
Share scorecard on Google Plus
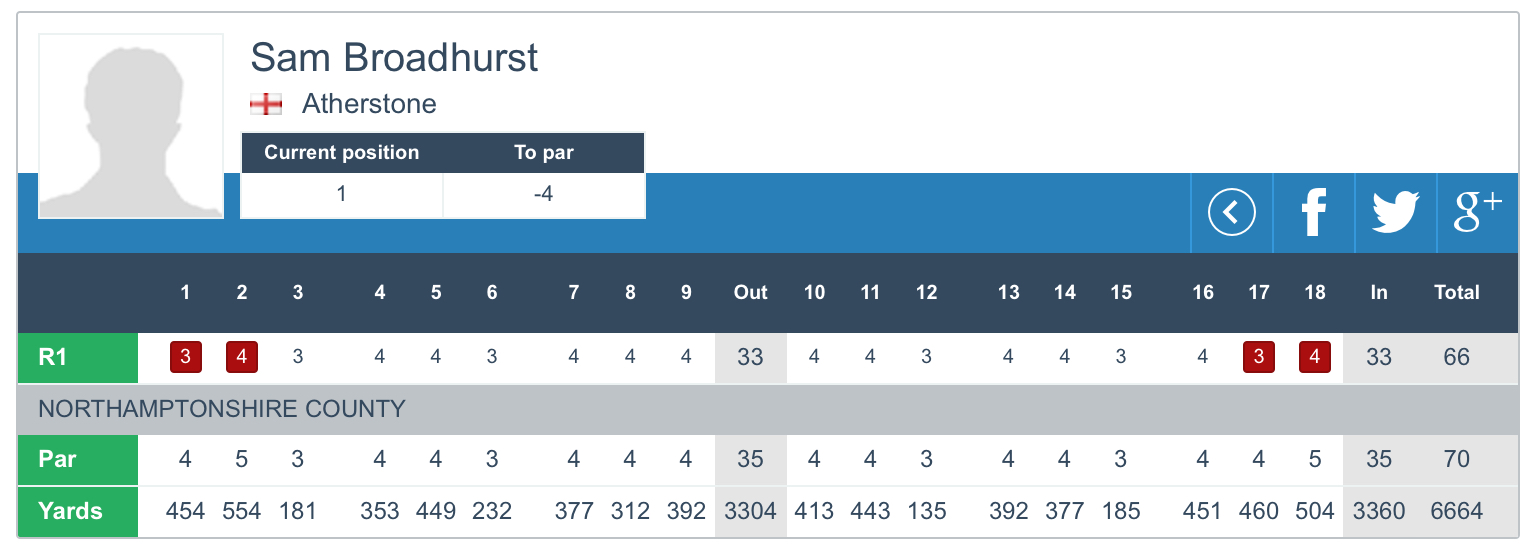1477,213
